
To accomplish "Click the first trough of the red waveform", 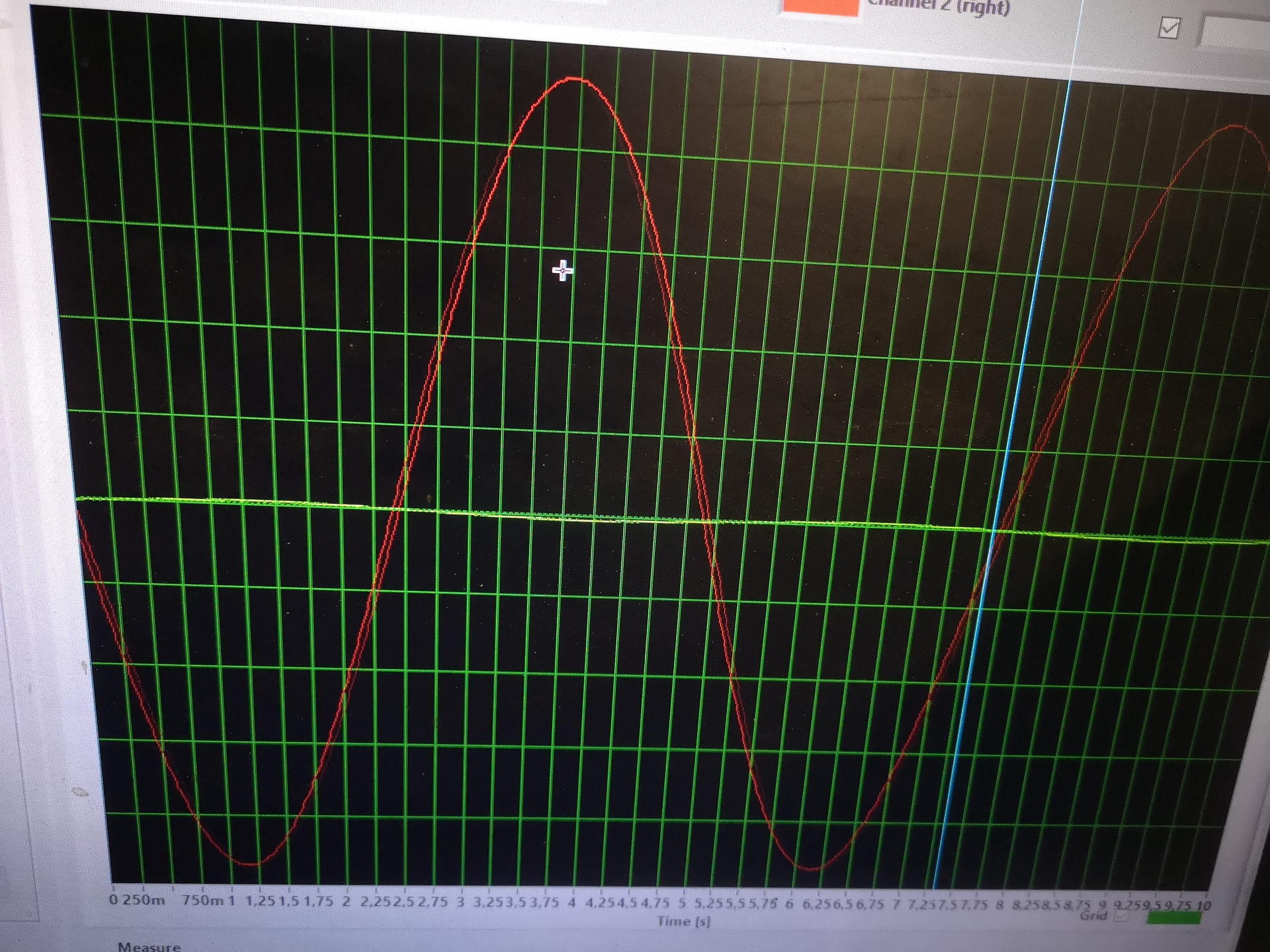I will [249, 863].
